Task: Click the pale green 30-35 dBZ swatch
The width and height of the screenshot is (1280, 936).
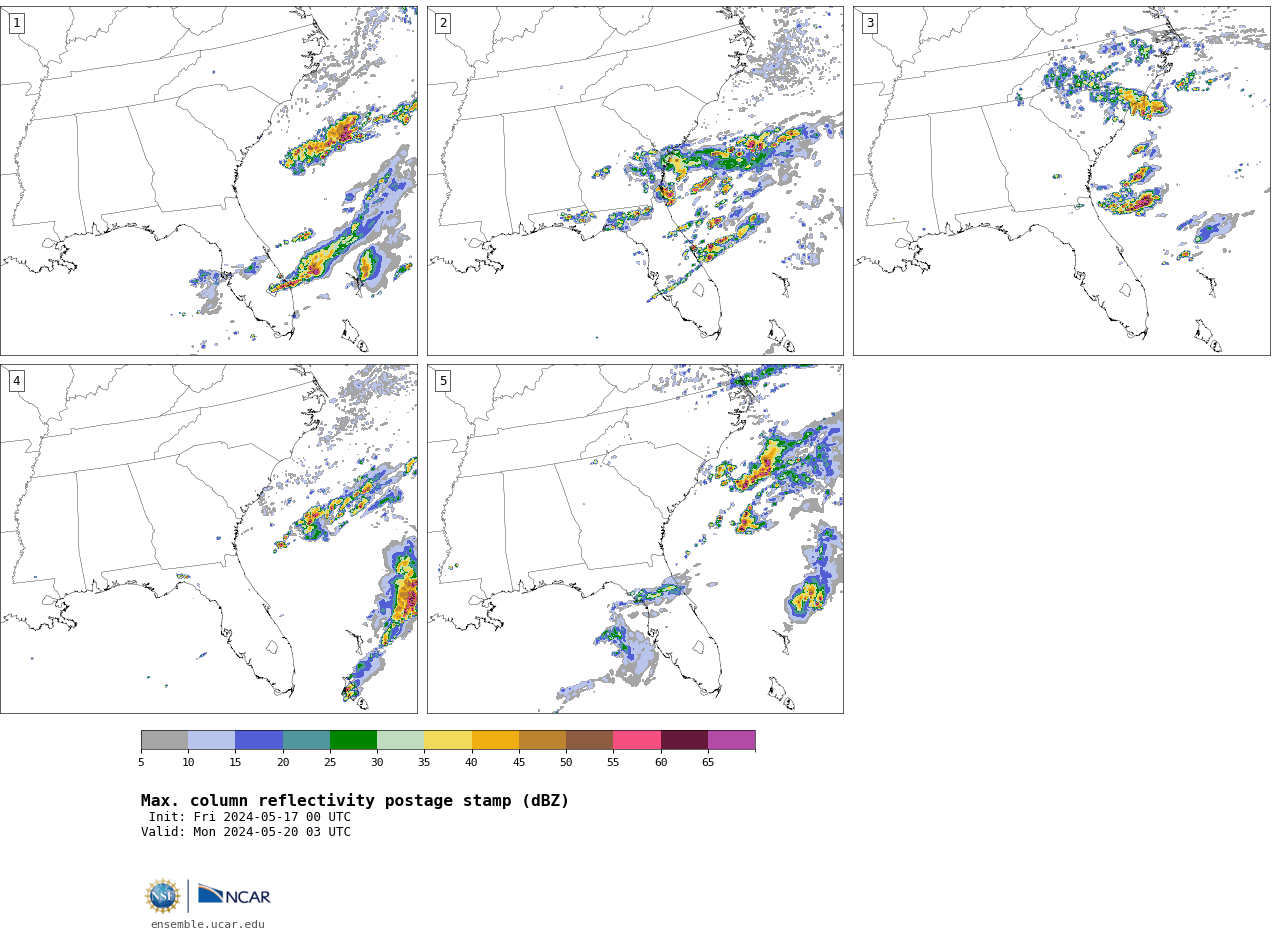Action: [x=400, y=740]
